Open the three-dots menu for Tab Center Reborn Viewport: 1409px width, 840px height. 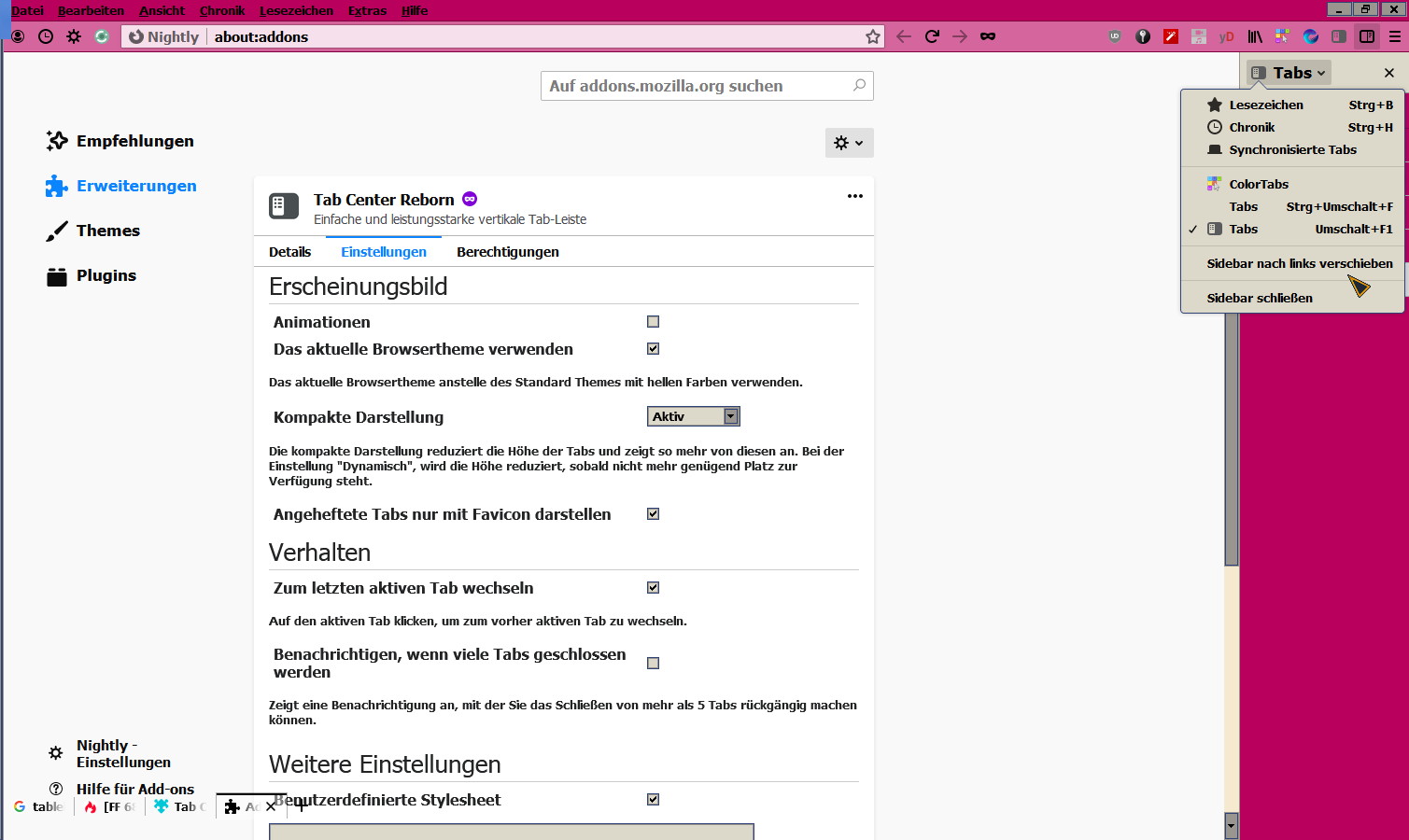(854, 196)
